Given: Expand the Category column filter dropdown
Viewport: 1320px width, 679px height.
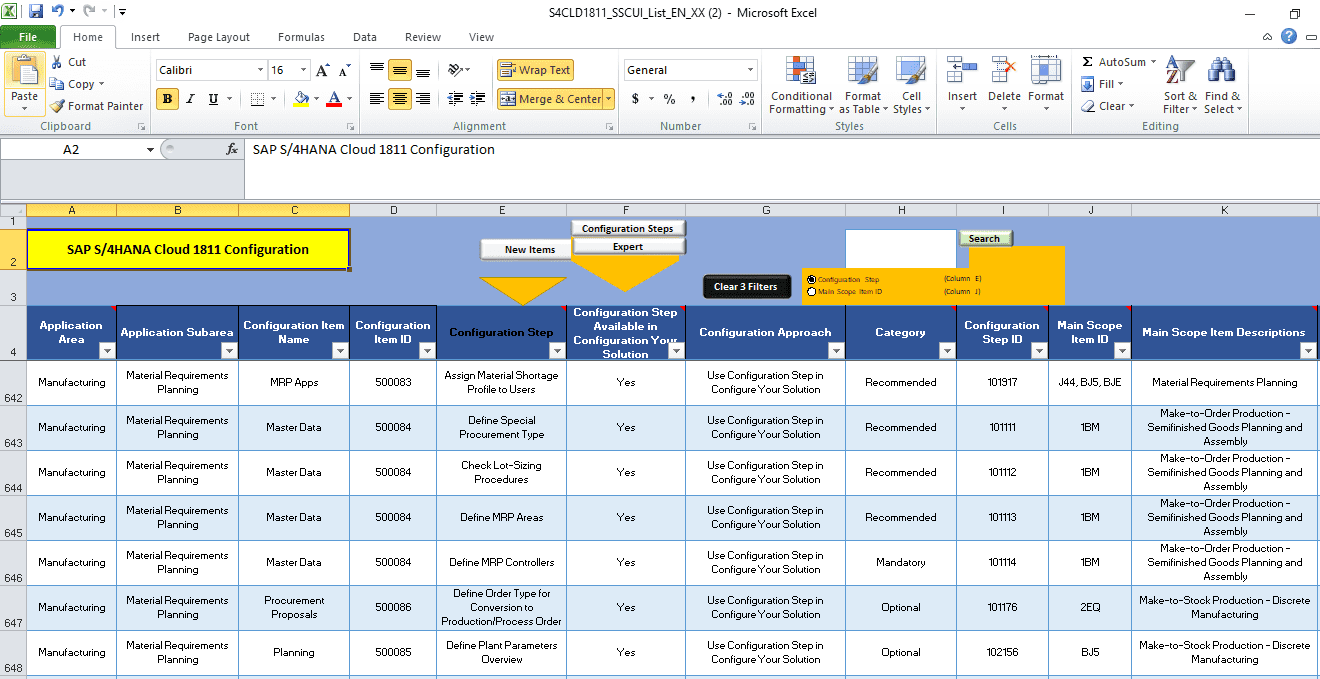Looking at the screenshot, I should (947, 351).
